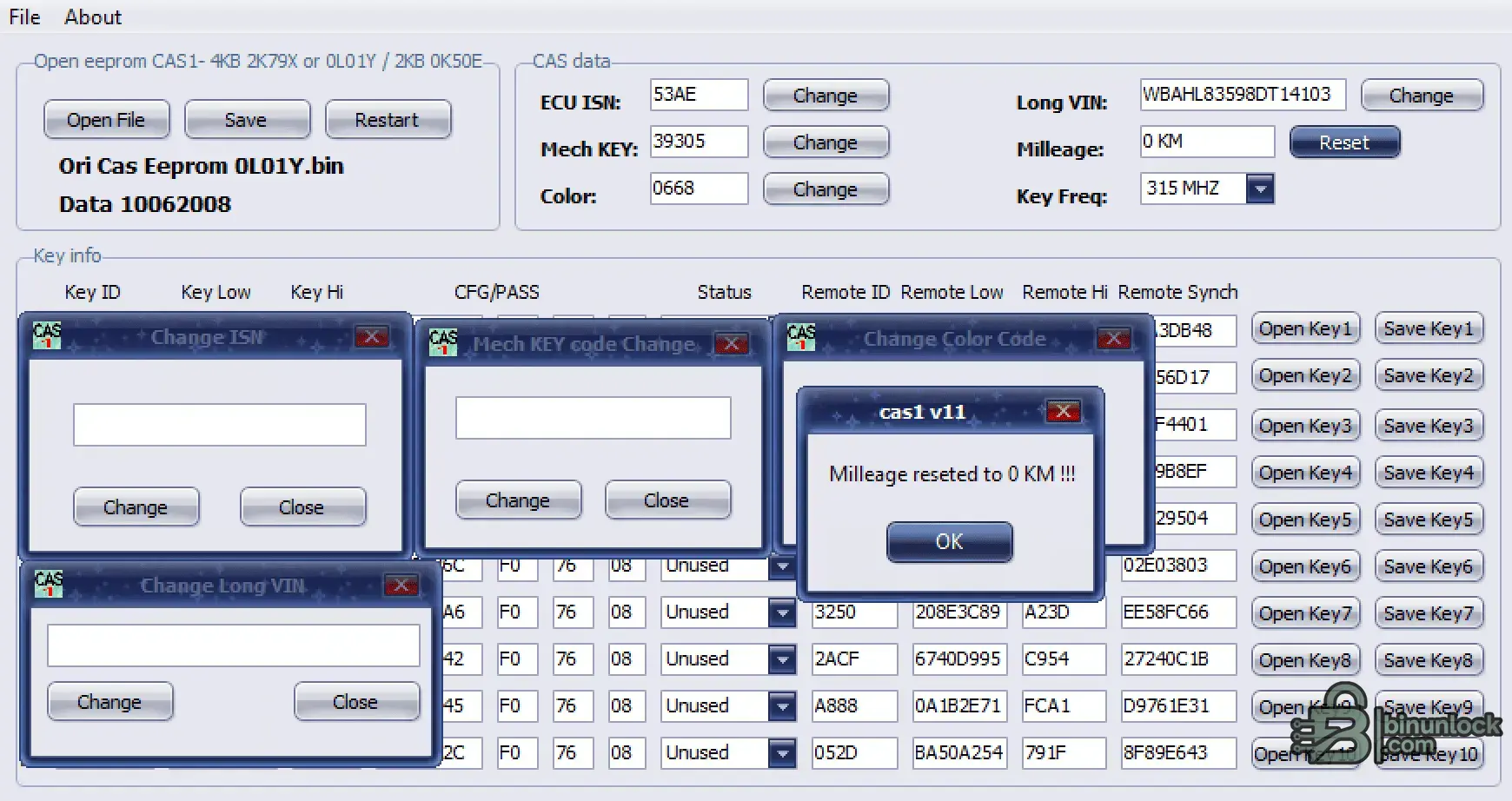Open the Unused status dropdown for key 10
1512x801 pixels.
click(x=782, y=753)
